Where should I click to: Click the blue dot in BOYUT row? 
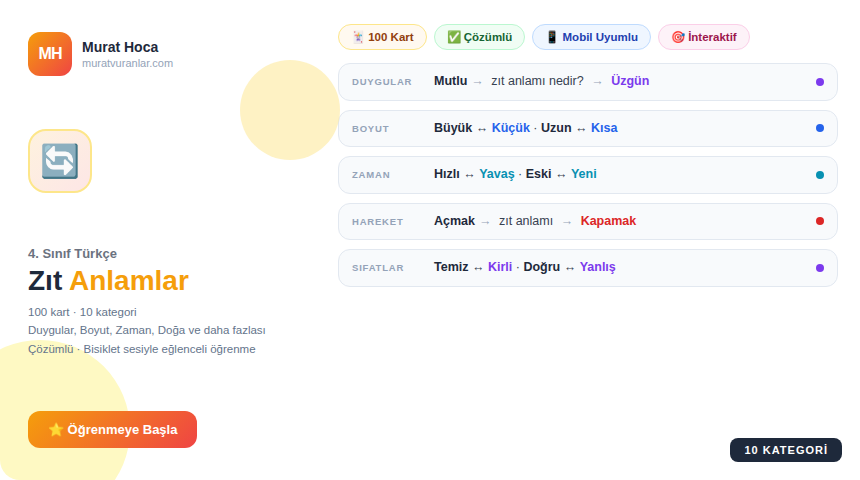pos(819,128)
